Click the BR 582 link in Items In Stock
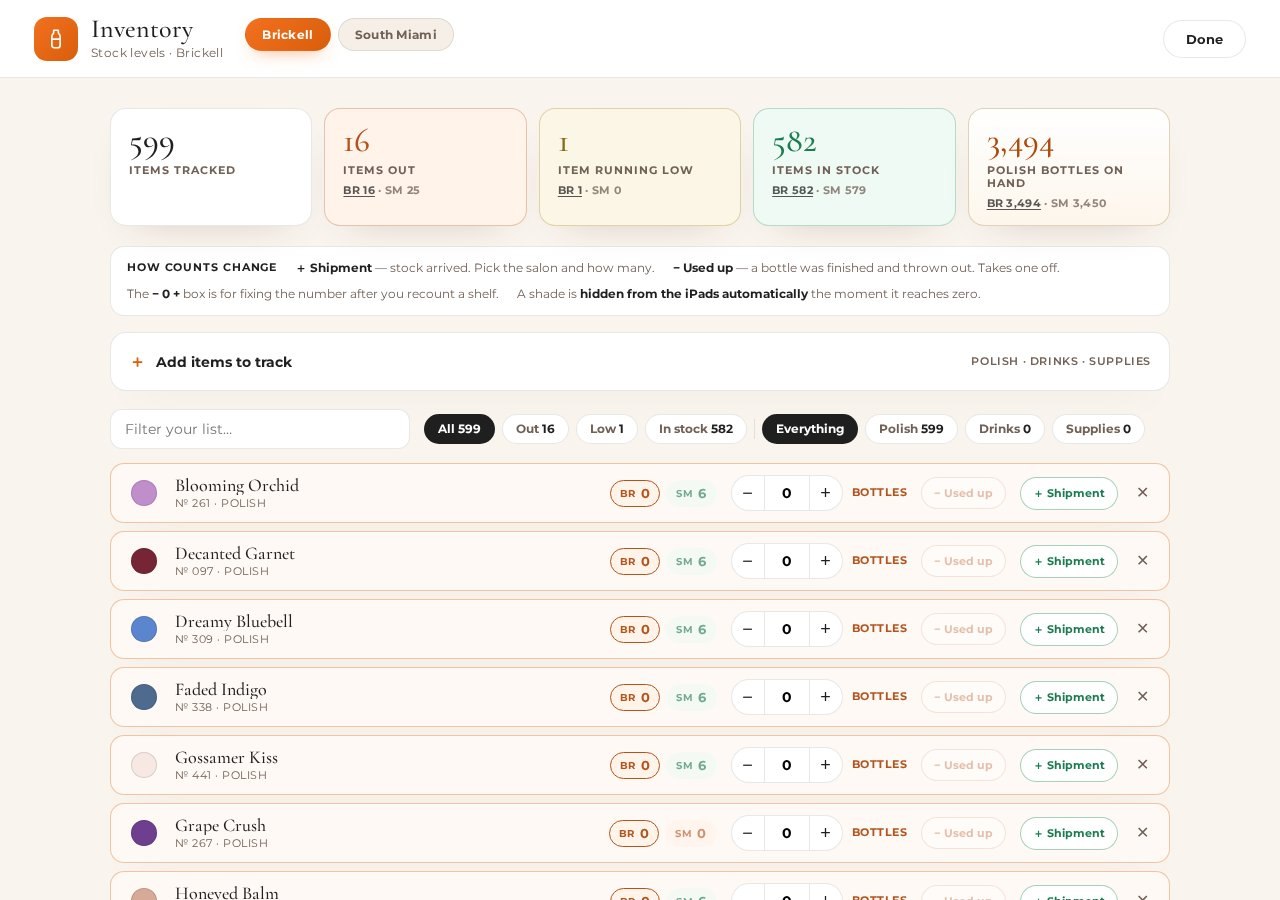Image resolution: width=1280 pixels, height=900 pixels. [792, 190]
